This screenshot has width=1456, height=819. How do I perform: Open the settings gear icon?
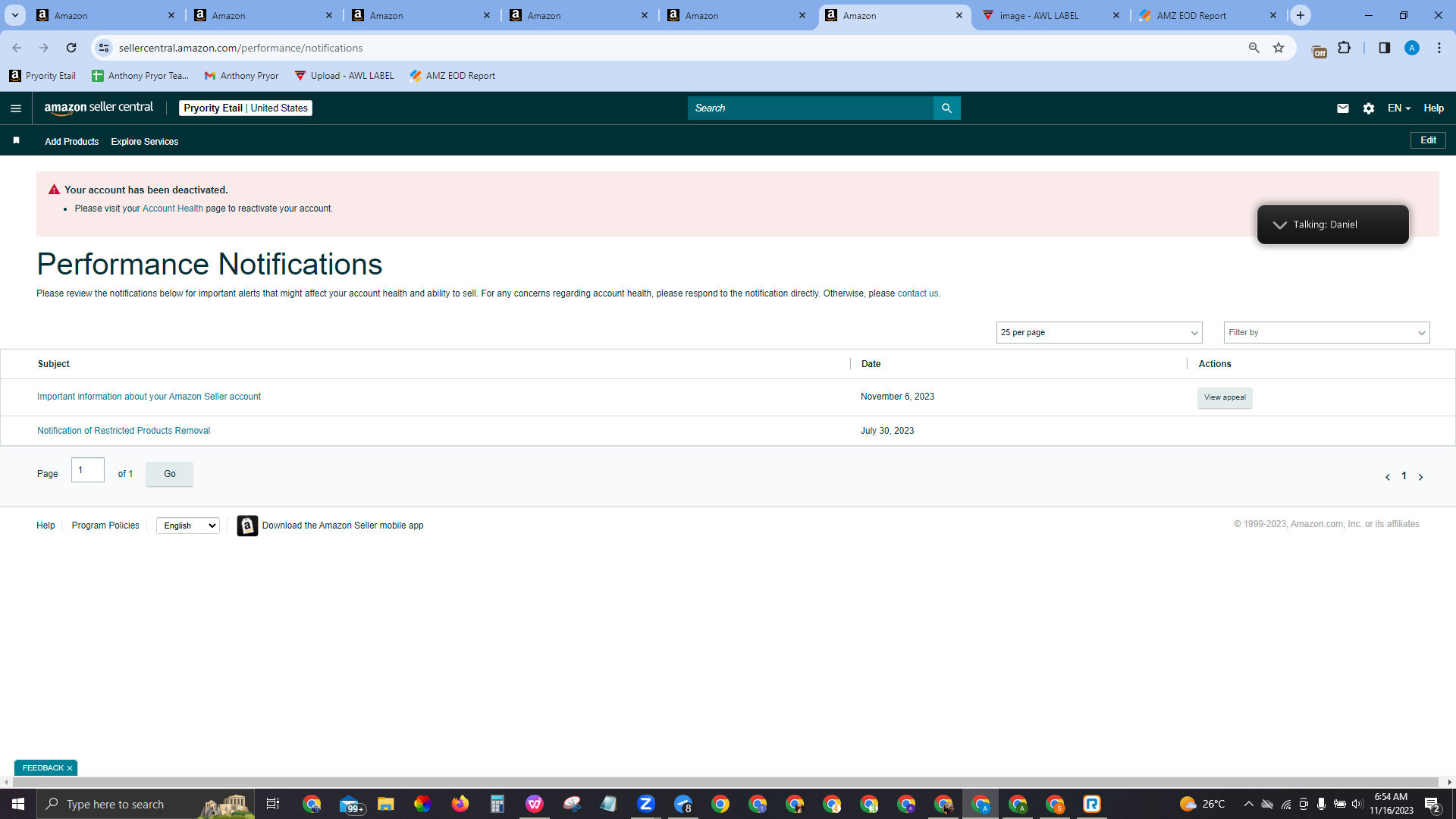pyautogui.click(x=1368, y=108)
